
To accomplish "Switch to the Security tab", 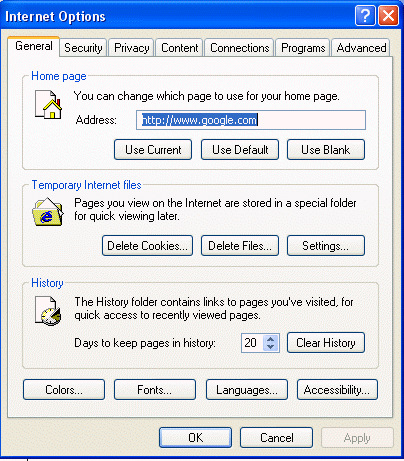I will click(83, 48).
